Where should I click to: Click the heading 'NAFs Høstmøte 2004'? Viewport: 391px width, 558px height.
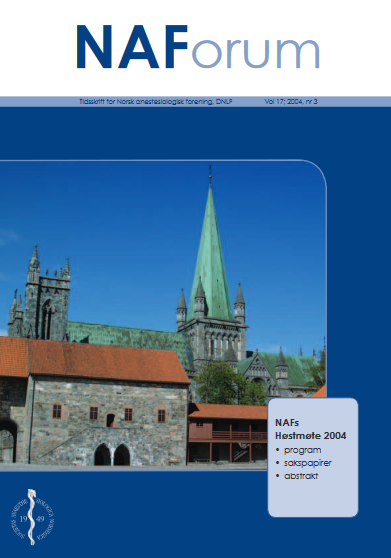tap(310, 429)
